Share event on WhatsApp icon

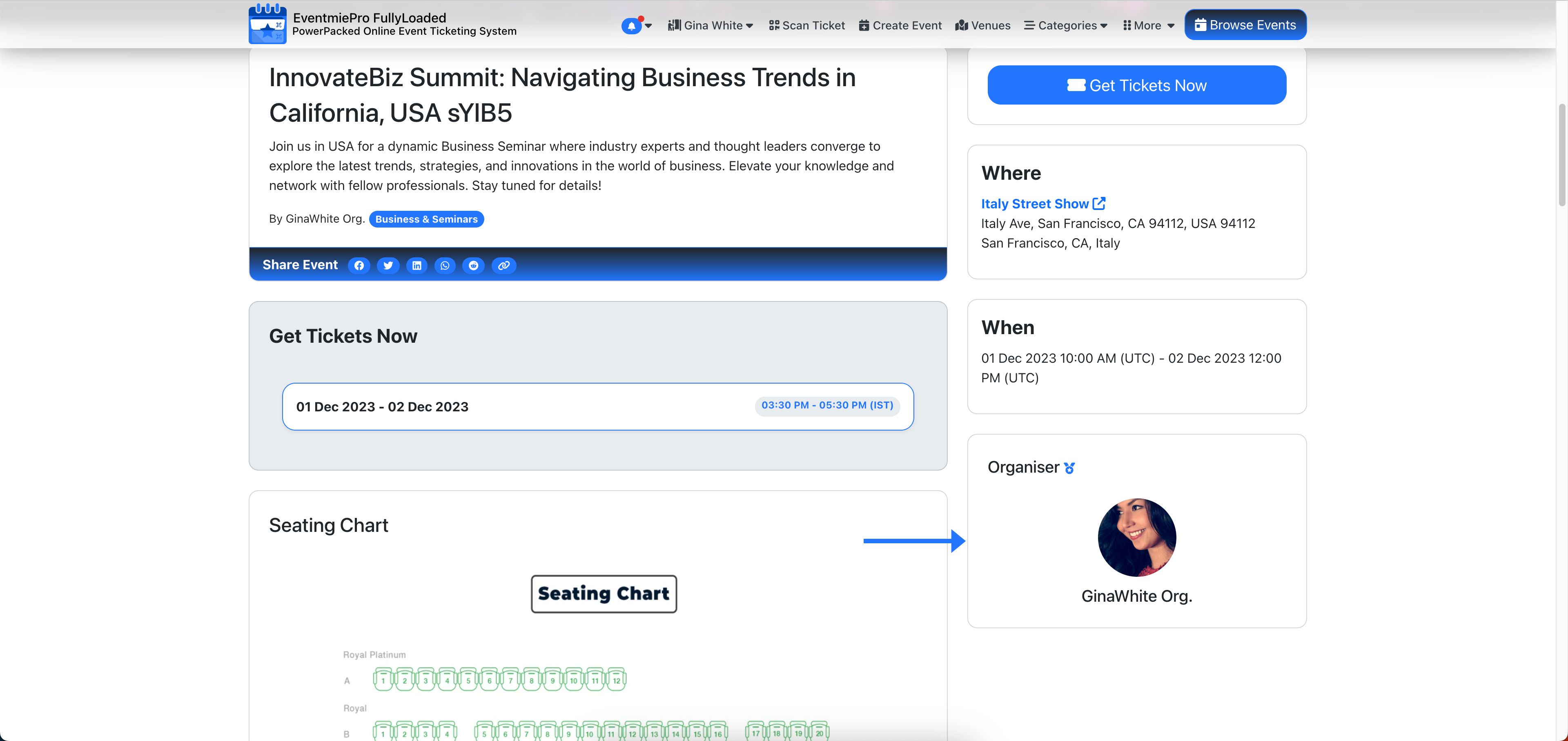(445, 266)
